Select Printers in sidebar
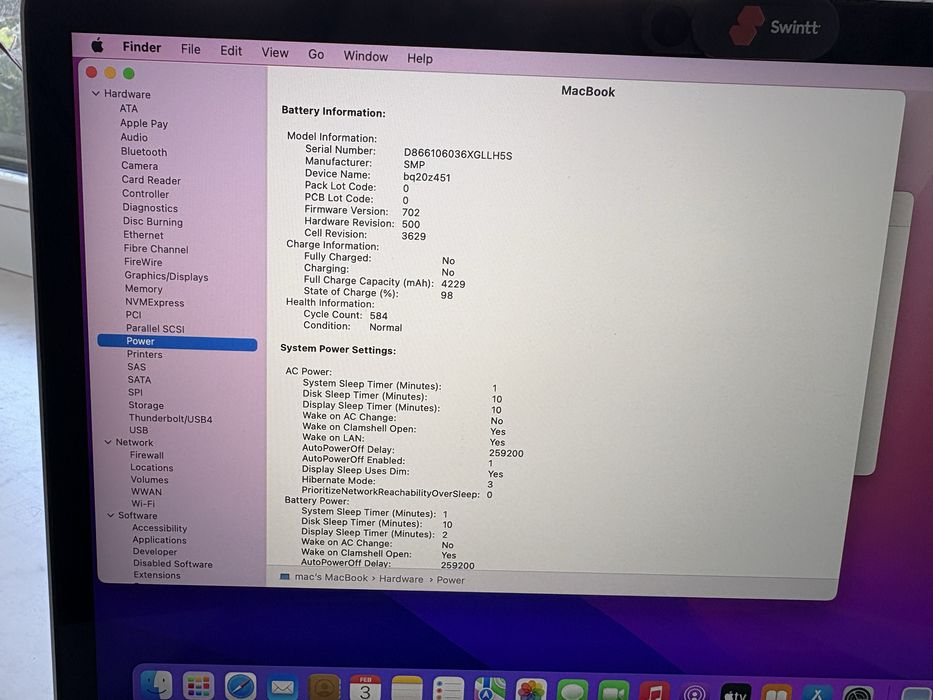933x700 pixels. [145, 354]
